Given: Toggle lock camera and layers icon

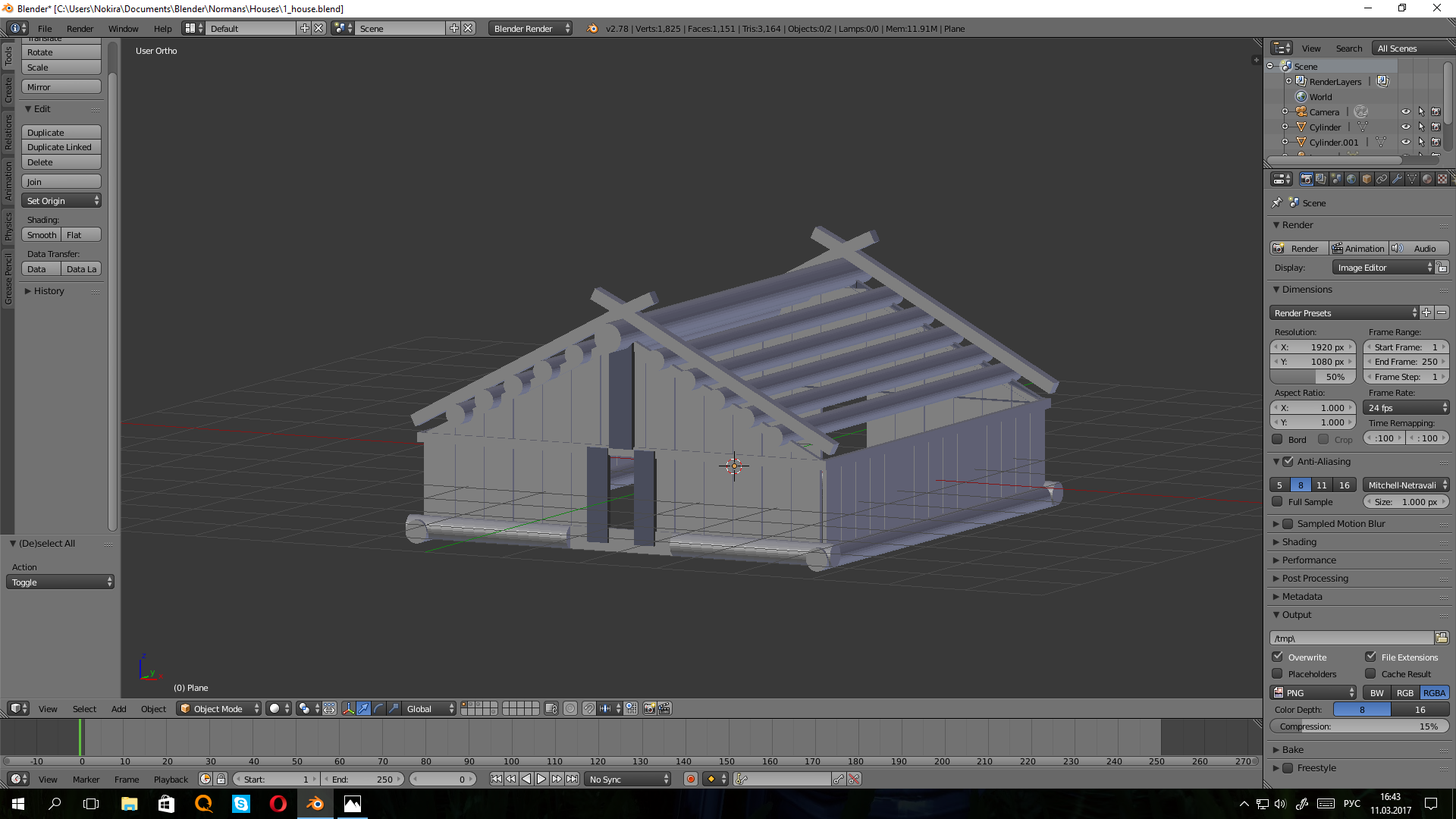Looking at the screenshot, I should 551,708.
